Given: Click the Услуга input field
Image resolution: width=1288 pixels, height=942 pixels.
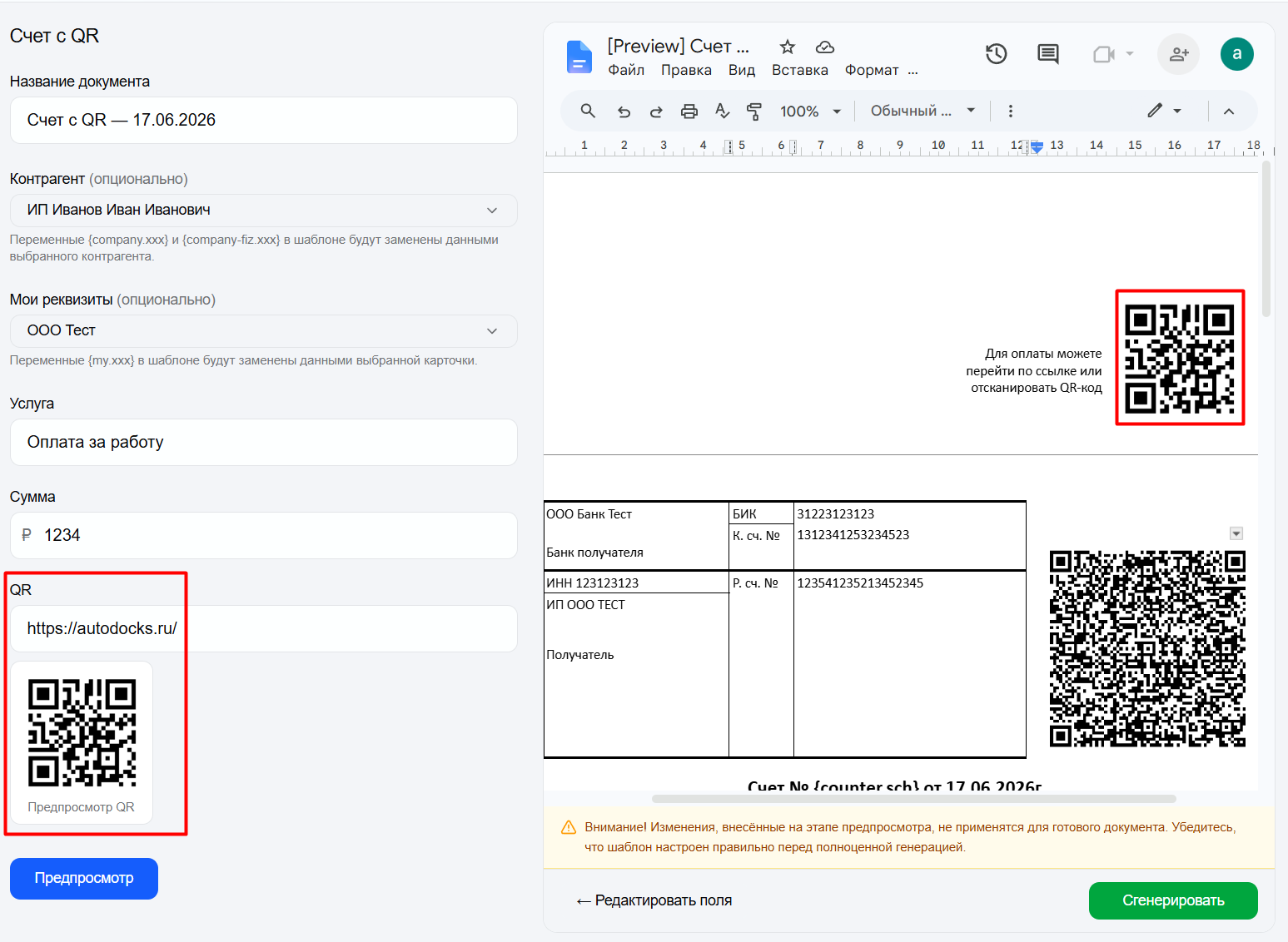Looking at the screenshot, I should click(264, 442).
